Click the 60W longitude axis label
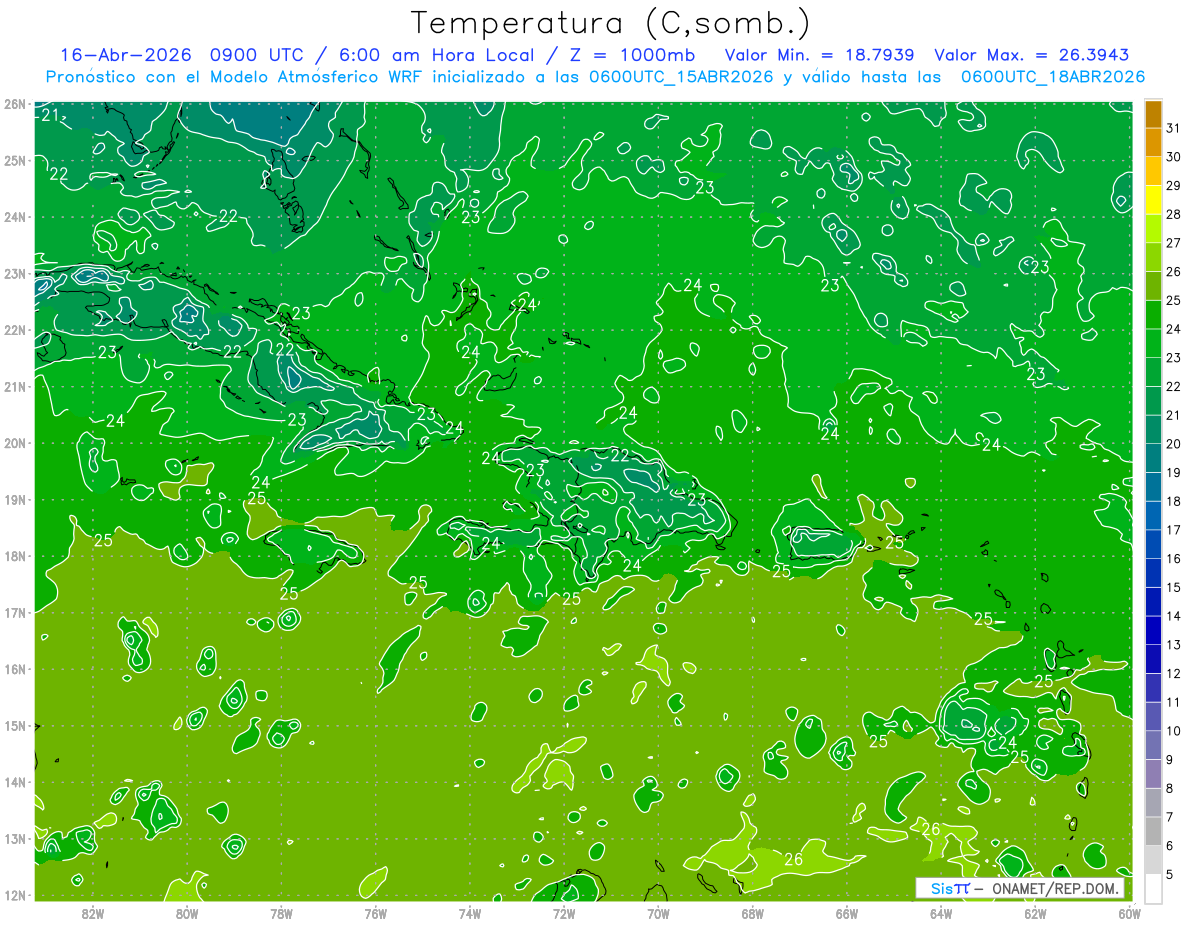The width and height of the screenshot is (1200, 927). point(1129,913)
